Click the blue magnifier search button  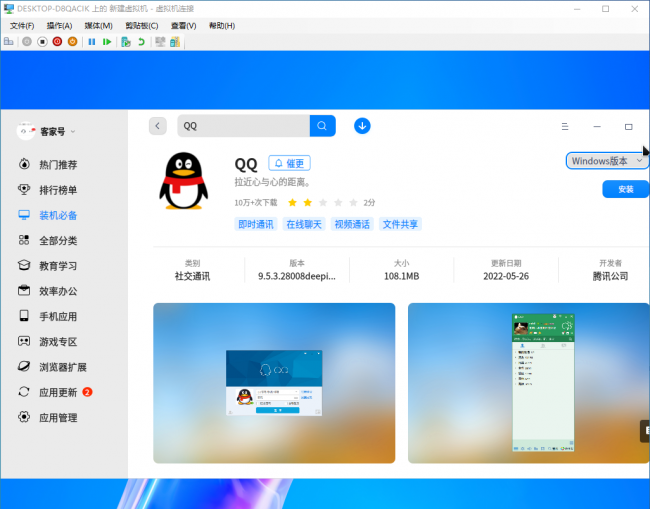[x=322, y=126]
